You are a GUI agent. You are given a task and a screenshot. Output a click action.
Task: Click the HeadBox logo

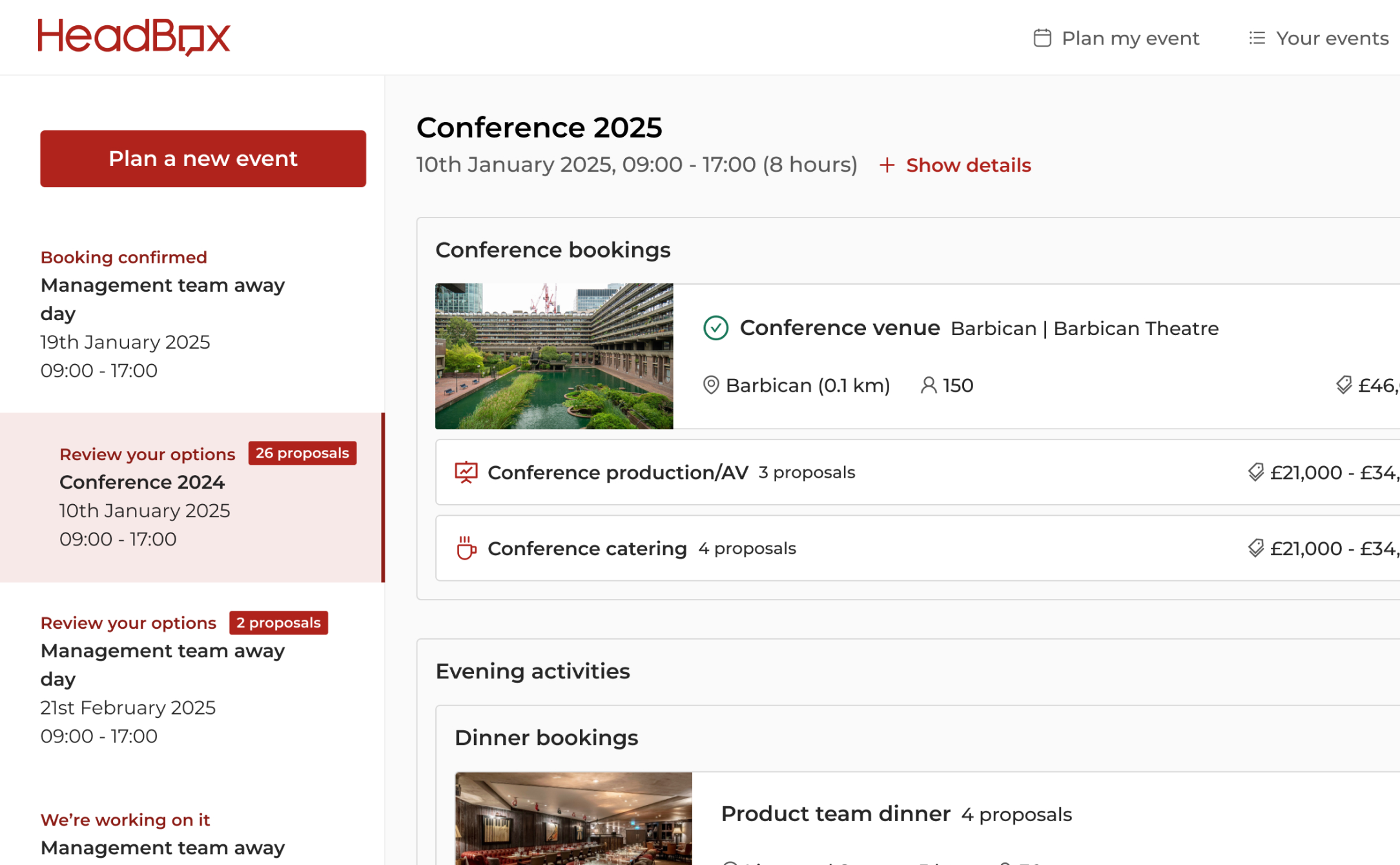coord(134,37)
